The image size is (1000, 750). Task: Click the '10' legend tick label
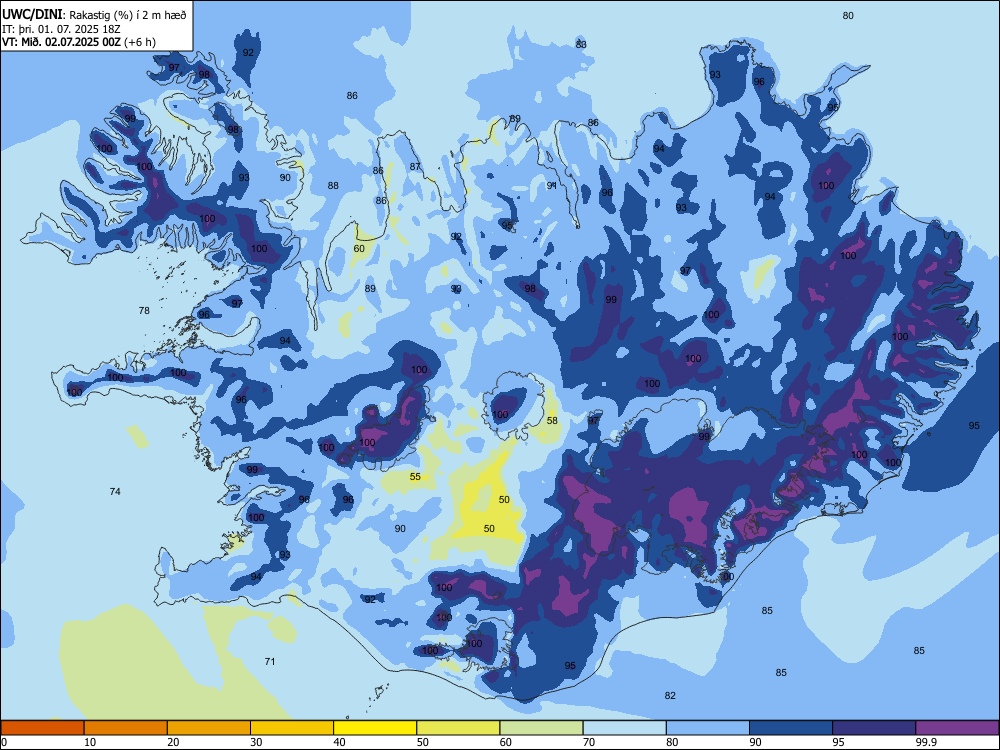tap(90, 742)
